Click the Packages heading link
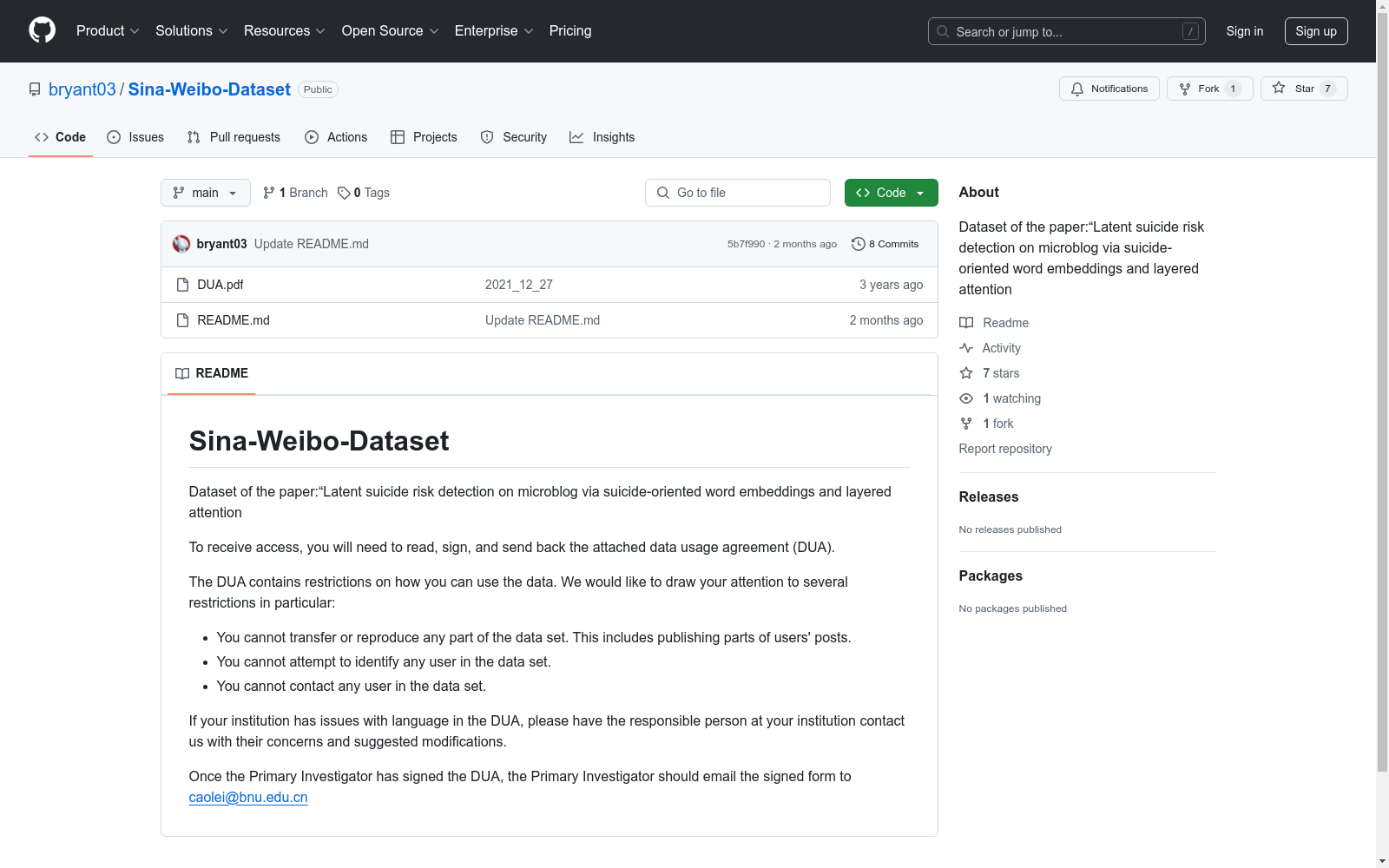1389x868 pixels. pyautogui.click(x=991, y=576)
